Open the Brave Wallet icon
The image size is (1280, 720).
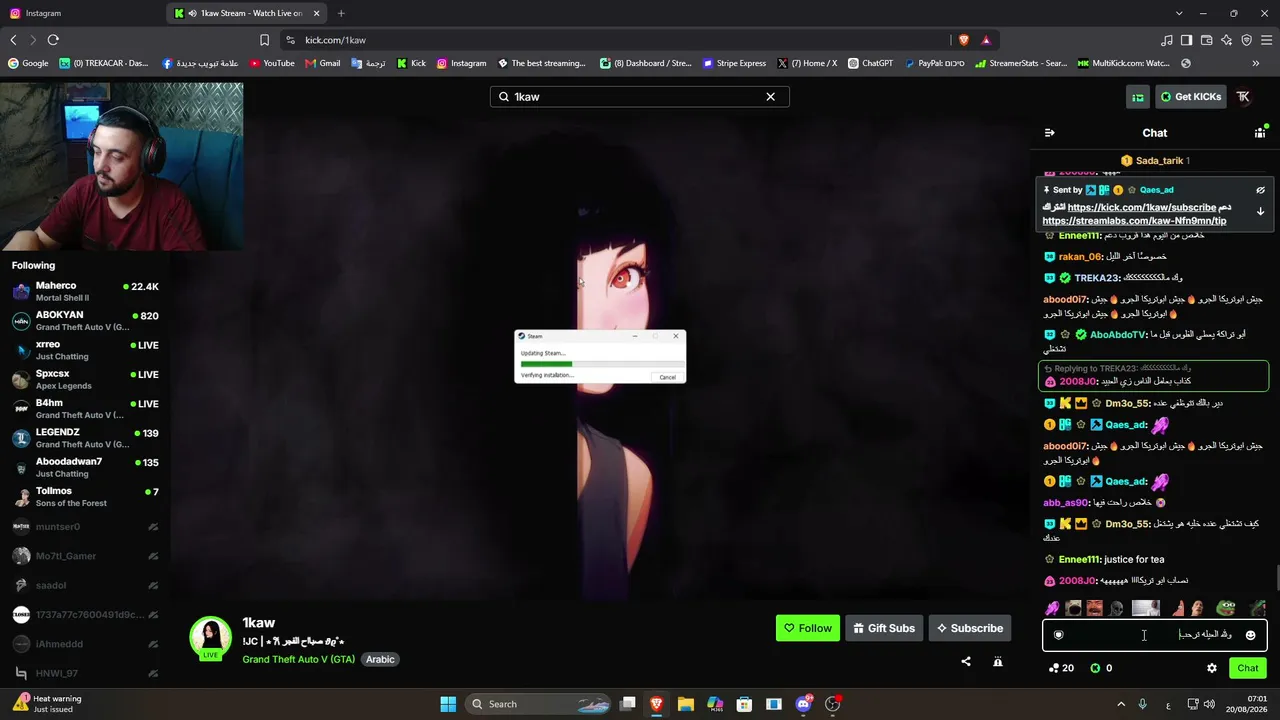(x=1207, y=40)
